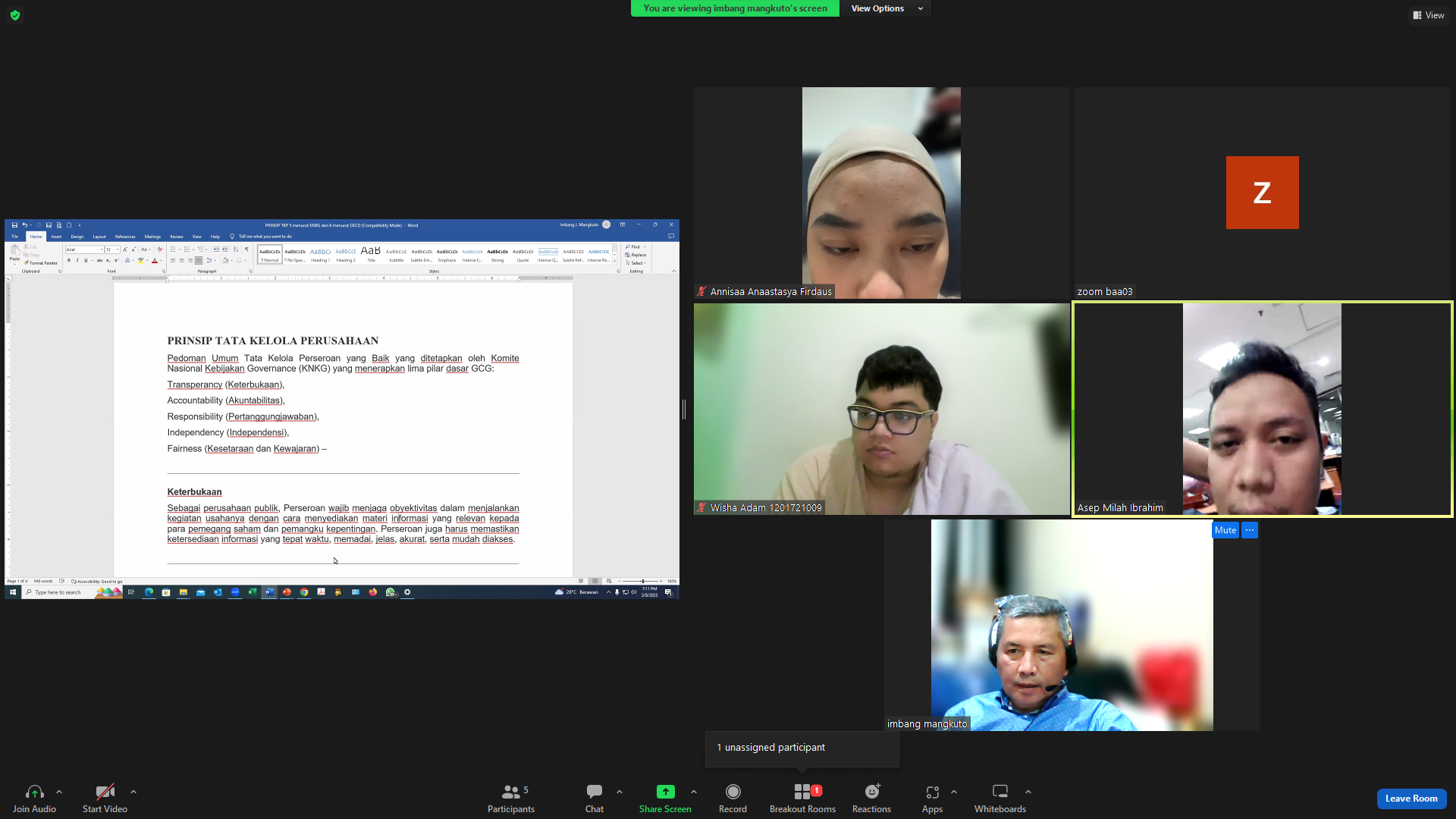Viewport: 1456px width, 819px height.
Task: Click the Windows Start button in the shared screen
Action: [12, 592]
